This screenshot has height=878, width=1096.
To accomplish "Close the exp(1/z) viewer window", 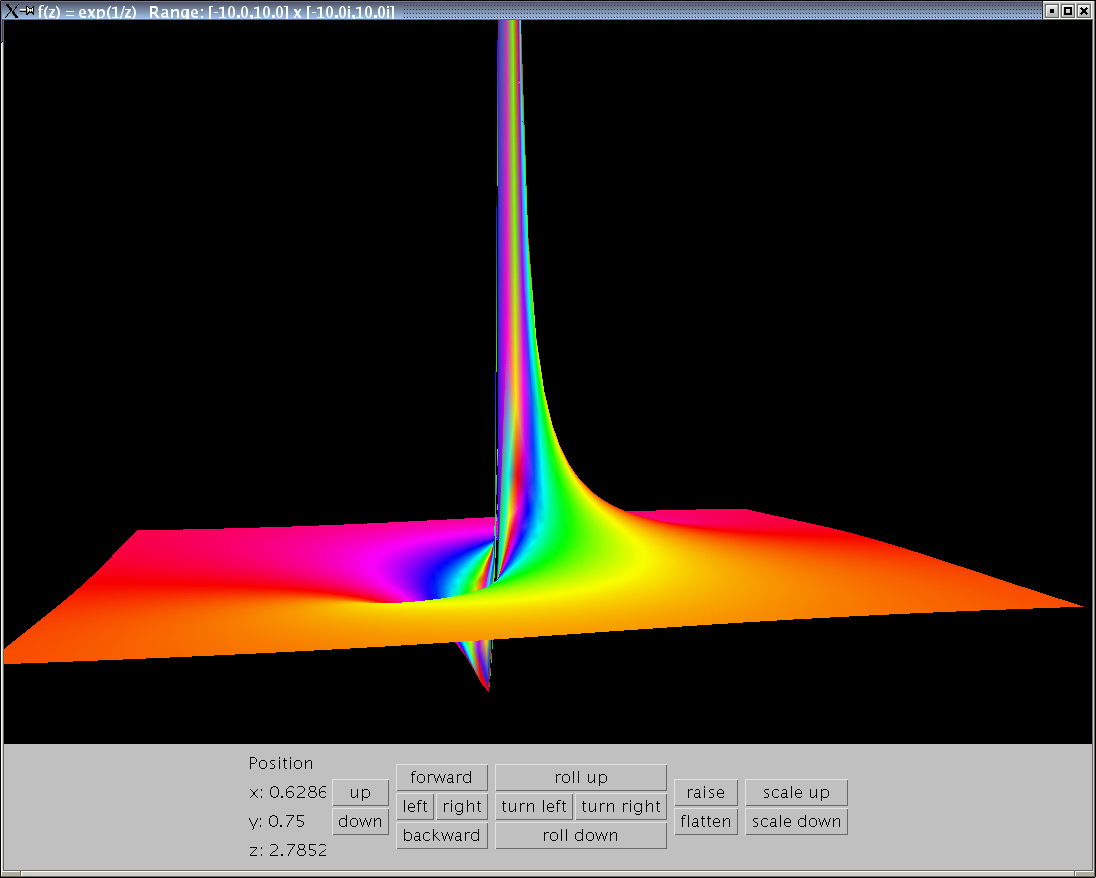I will (1084, 10).
